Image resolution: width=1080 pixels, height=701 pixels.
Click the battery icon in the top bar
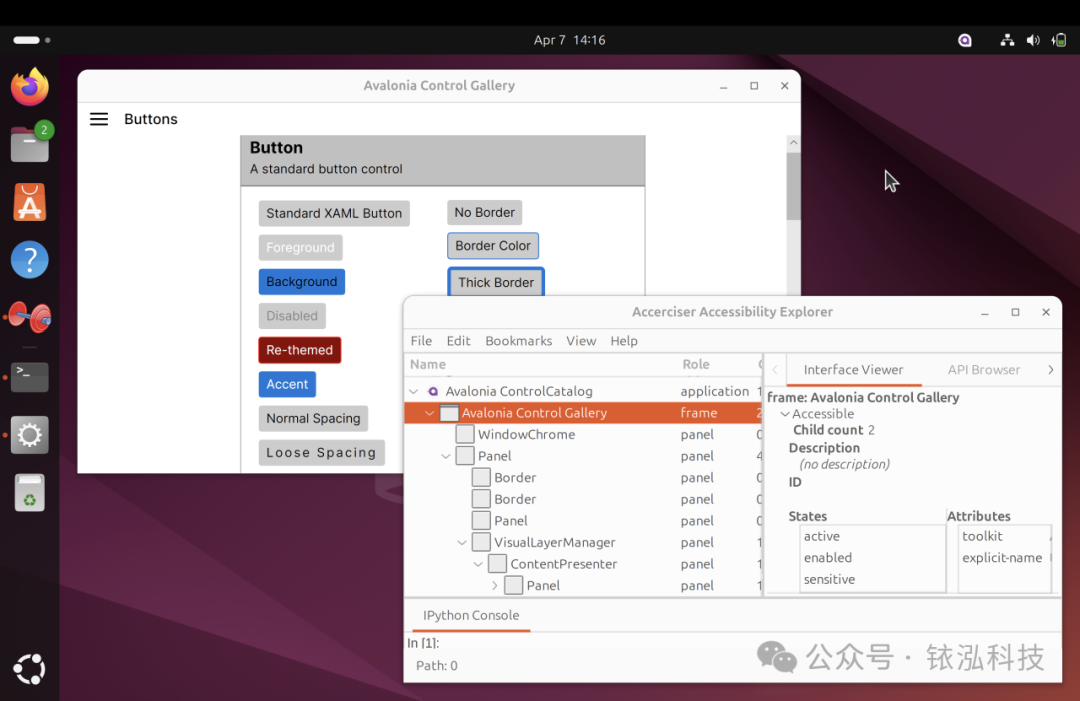click(1059, 40)
